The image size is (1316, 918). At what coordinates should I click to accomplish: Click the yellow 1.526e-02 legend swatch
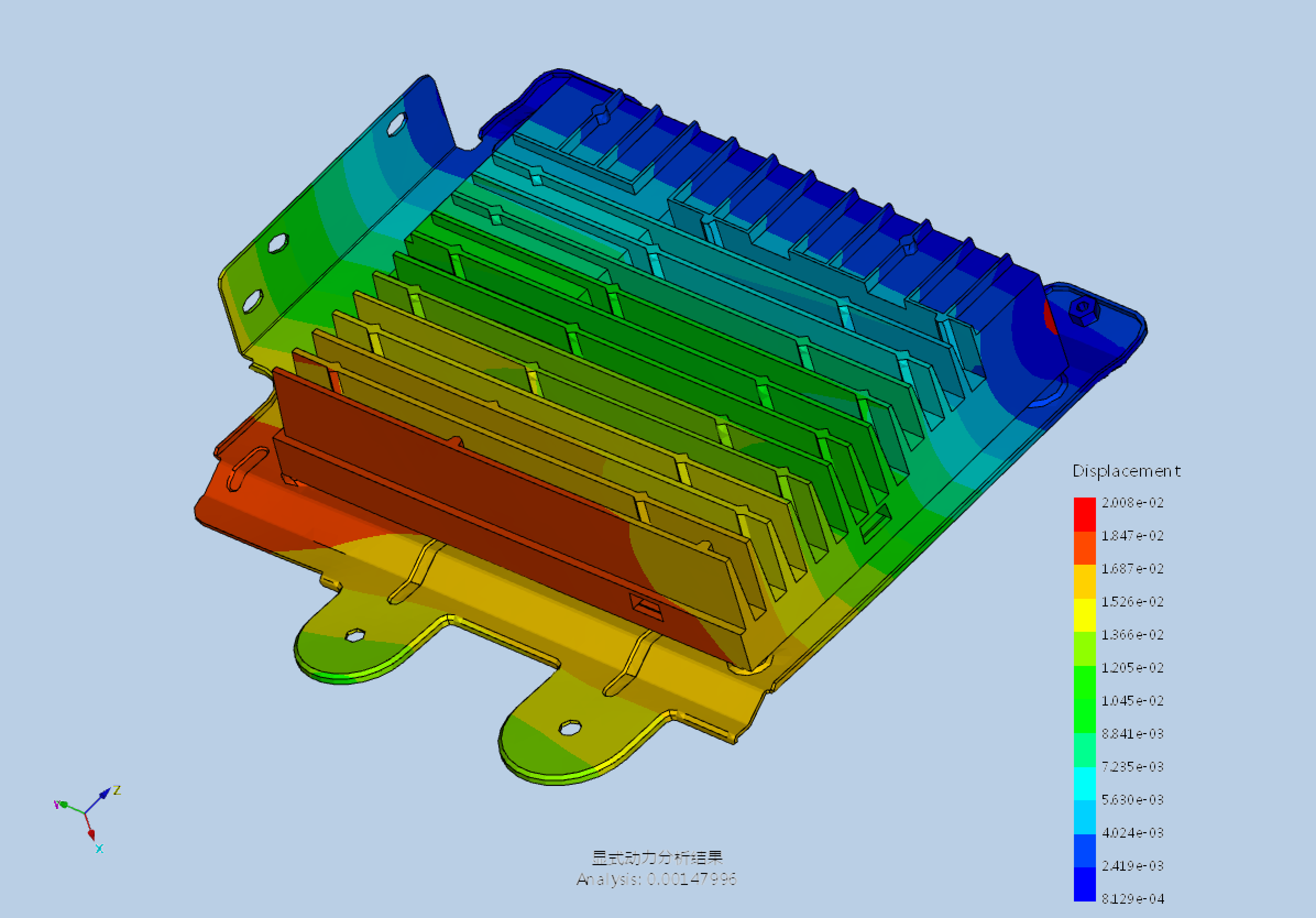[1085, 615]
